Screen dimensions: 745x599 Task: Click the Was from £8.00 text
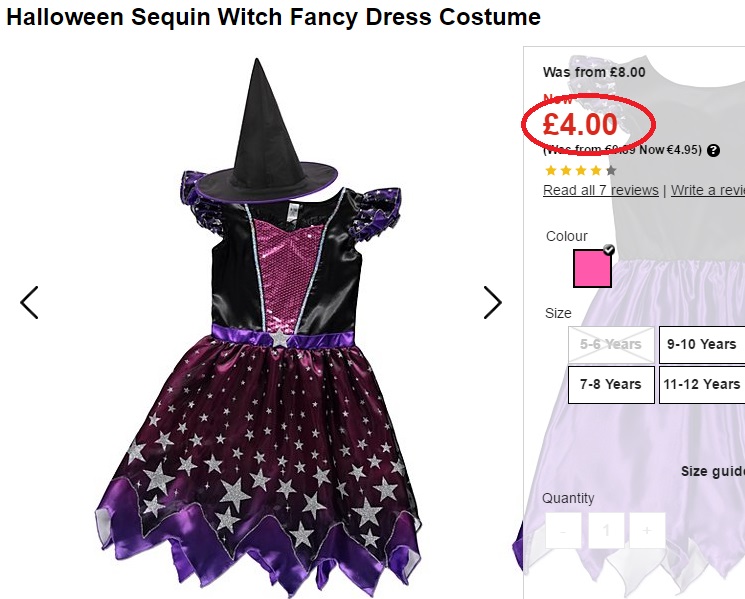coord(594,72)
